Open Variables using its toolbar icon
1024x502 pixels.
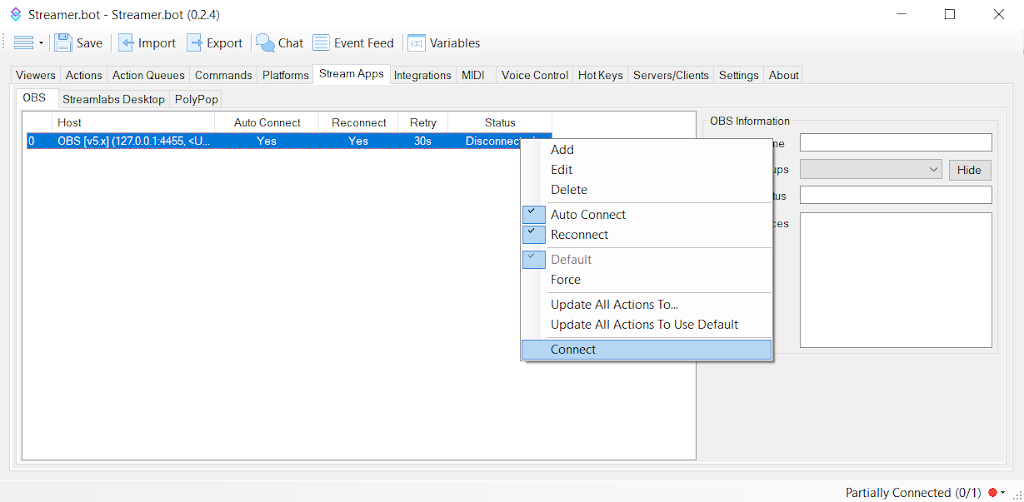(x=416, y=43)
